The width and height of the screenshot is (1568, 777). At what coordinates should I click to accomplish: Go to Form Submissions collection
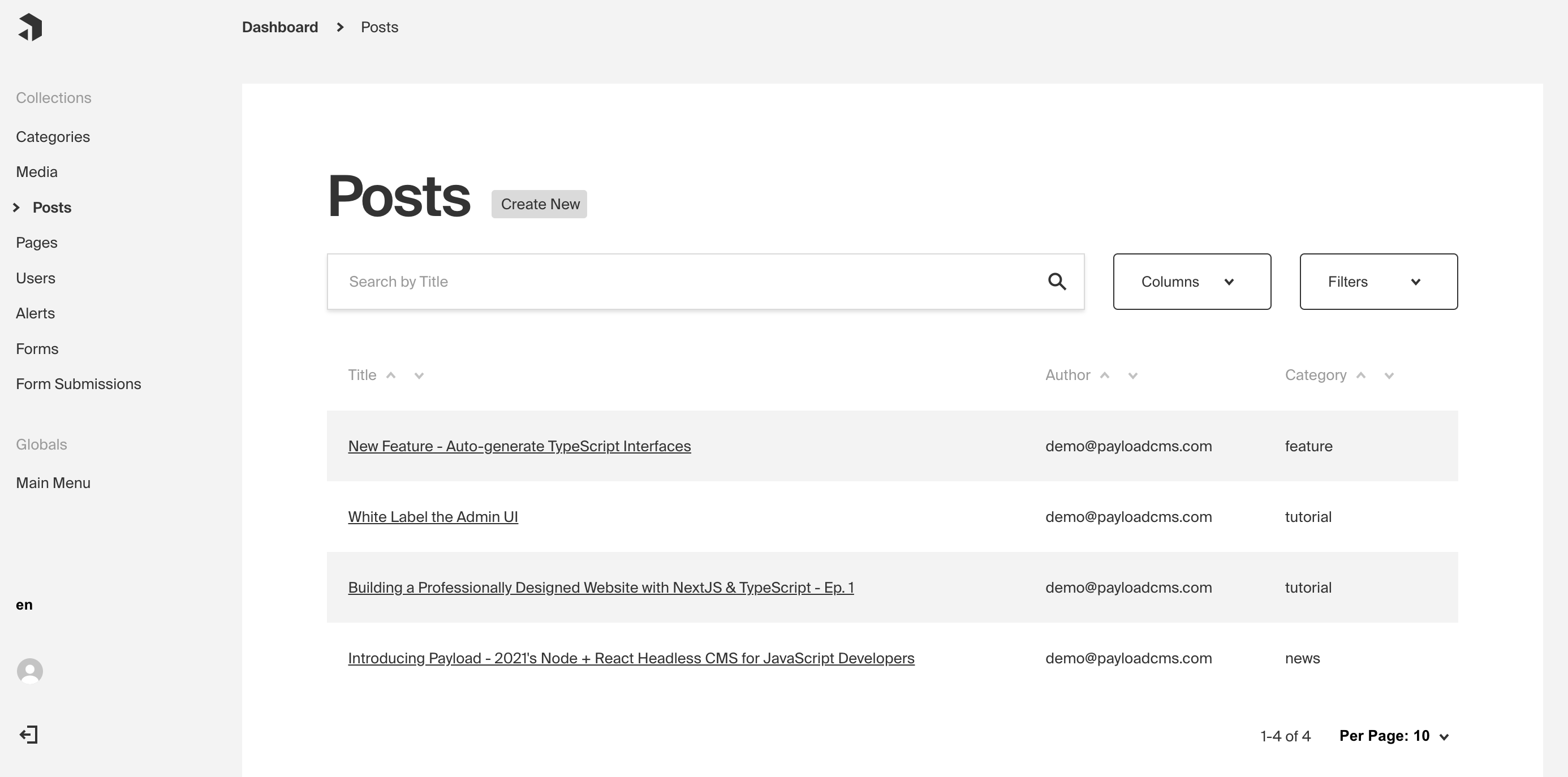(79, 384)
